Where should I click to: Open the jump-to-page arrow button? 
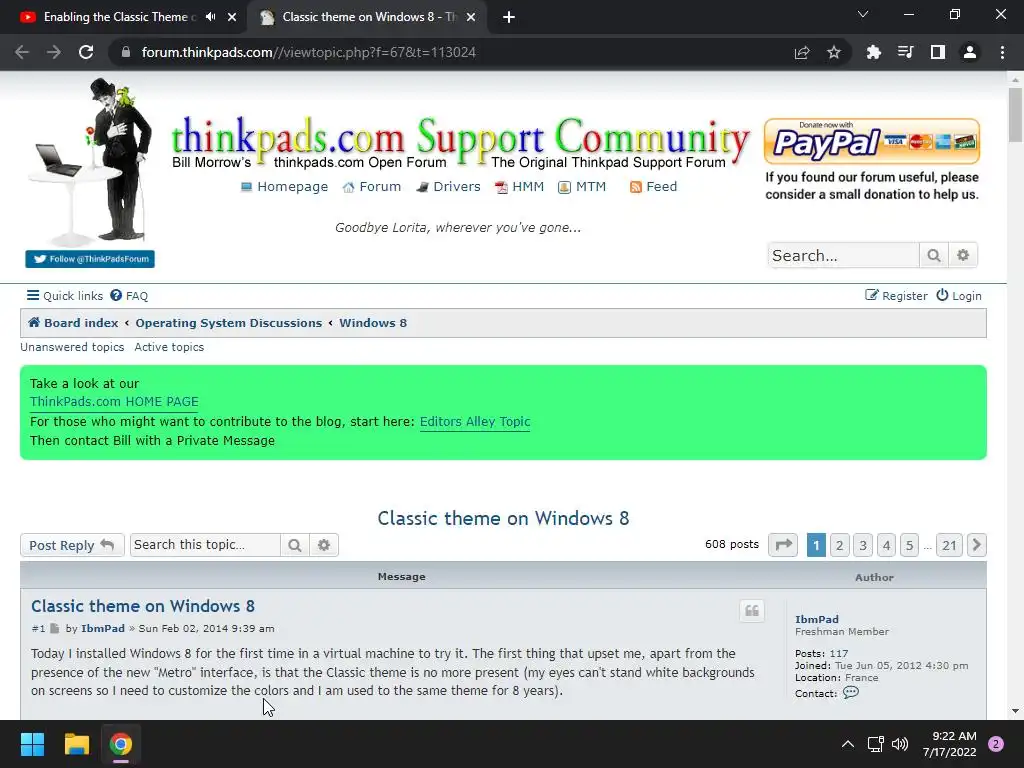783,545
